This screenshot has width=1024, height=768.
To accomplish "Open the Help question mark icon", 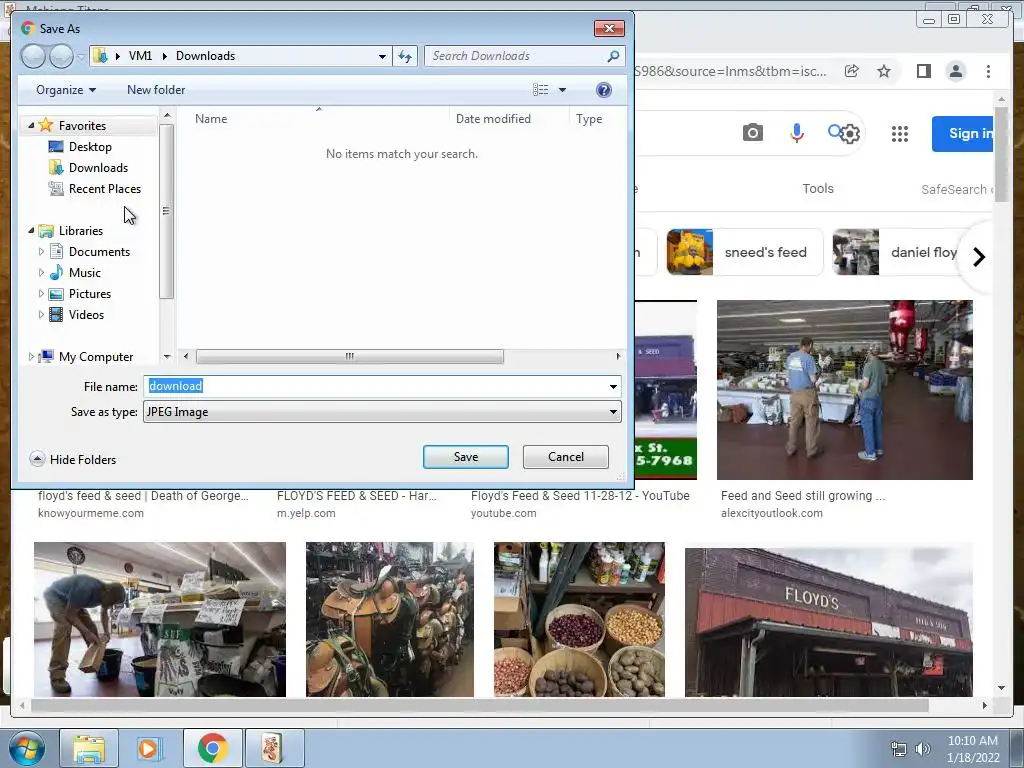I will 604,90.
